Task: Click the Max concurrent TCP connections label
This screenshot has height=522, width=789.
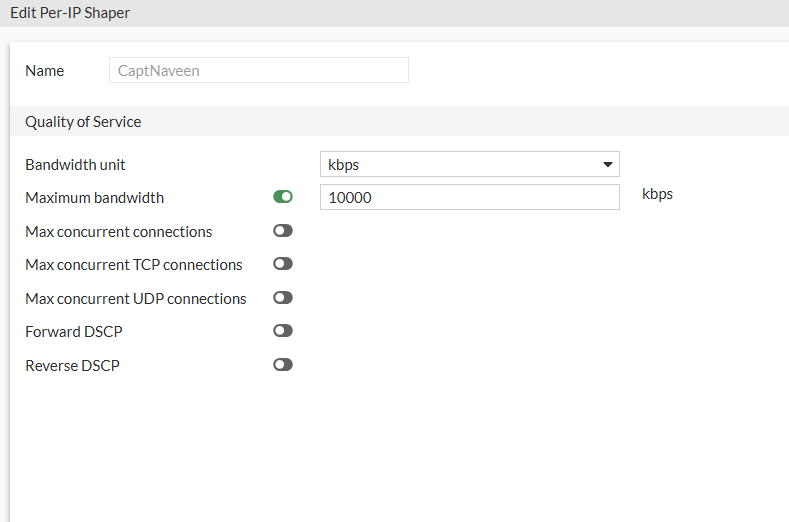Action: [x=133, y=265]
